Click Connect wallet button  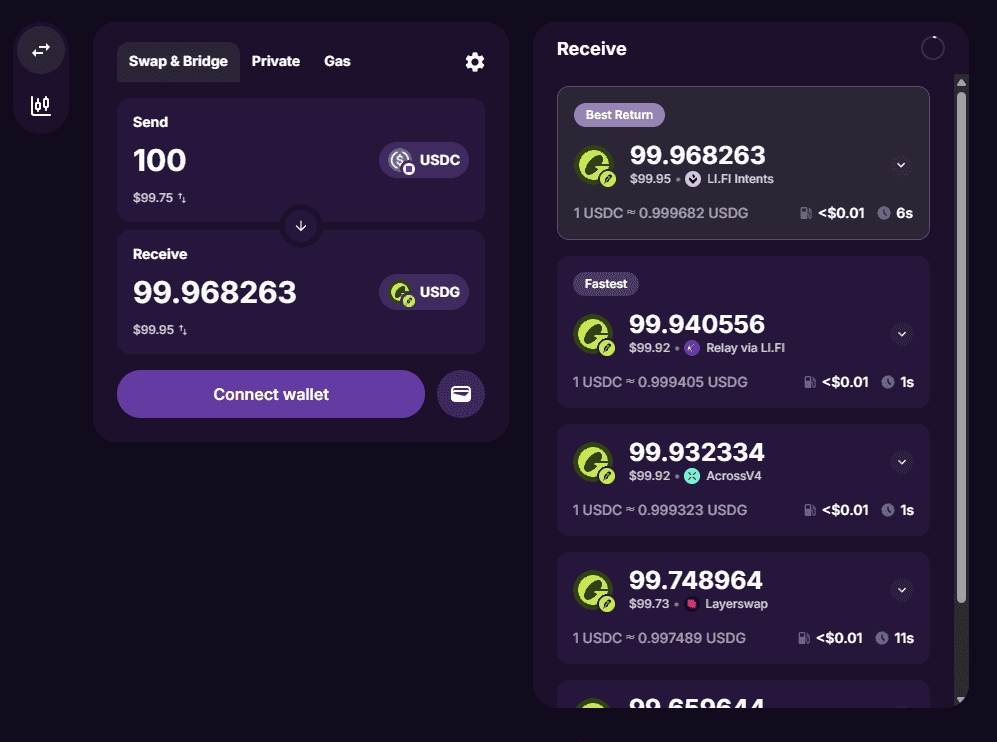[271, 394]
